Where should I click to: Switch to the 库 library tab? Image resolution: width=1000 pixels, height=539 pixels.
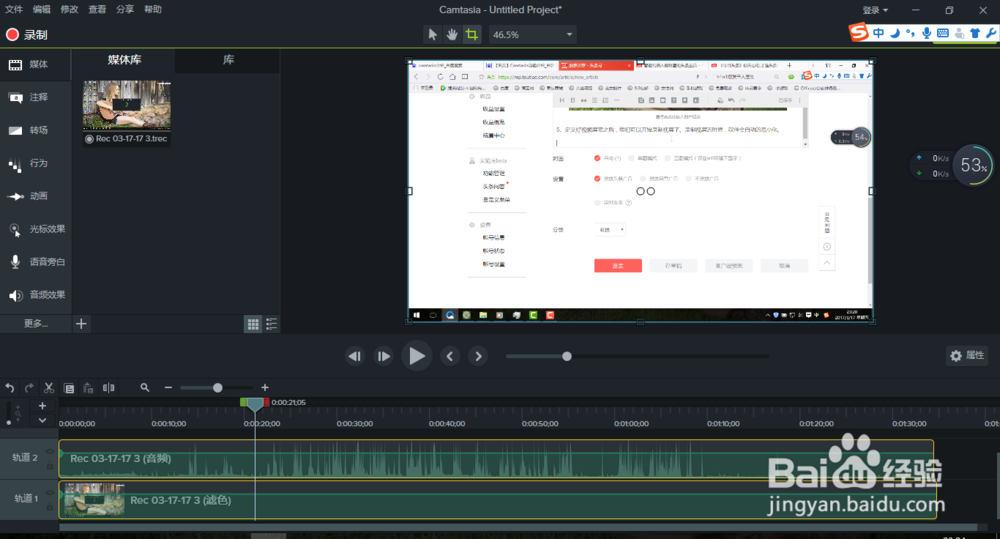pos(228,60)
